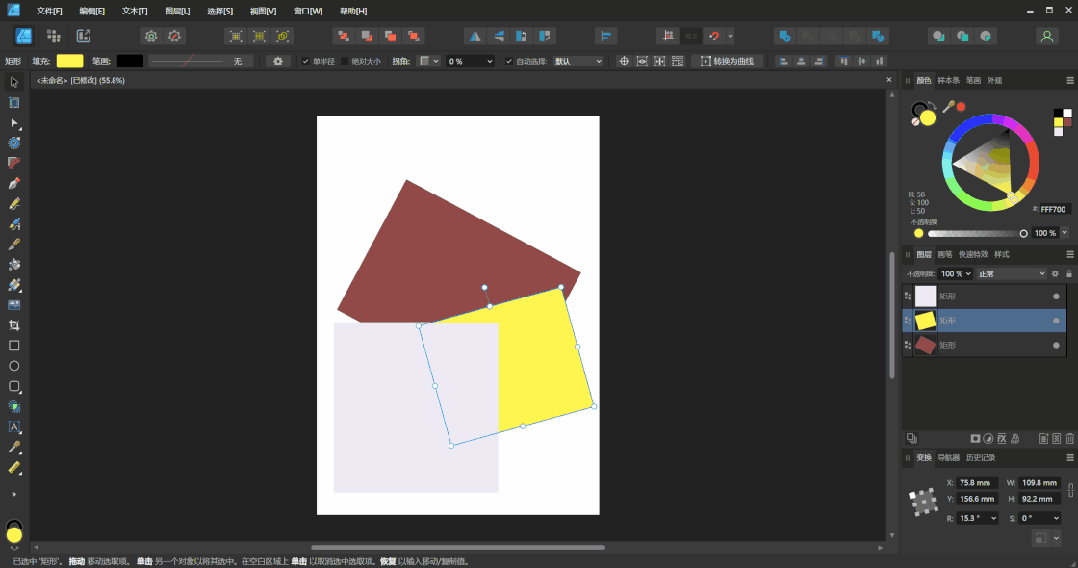Open the color opacity 100 % dropdown arrow
1078x568 pixels.
click(x=1065, y=233)
